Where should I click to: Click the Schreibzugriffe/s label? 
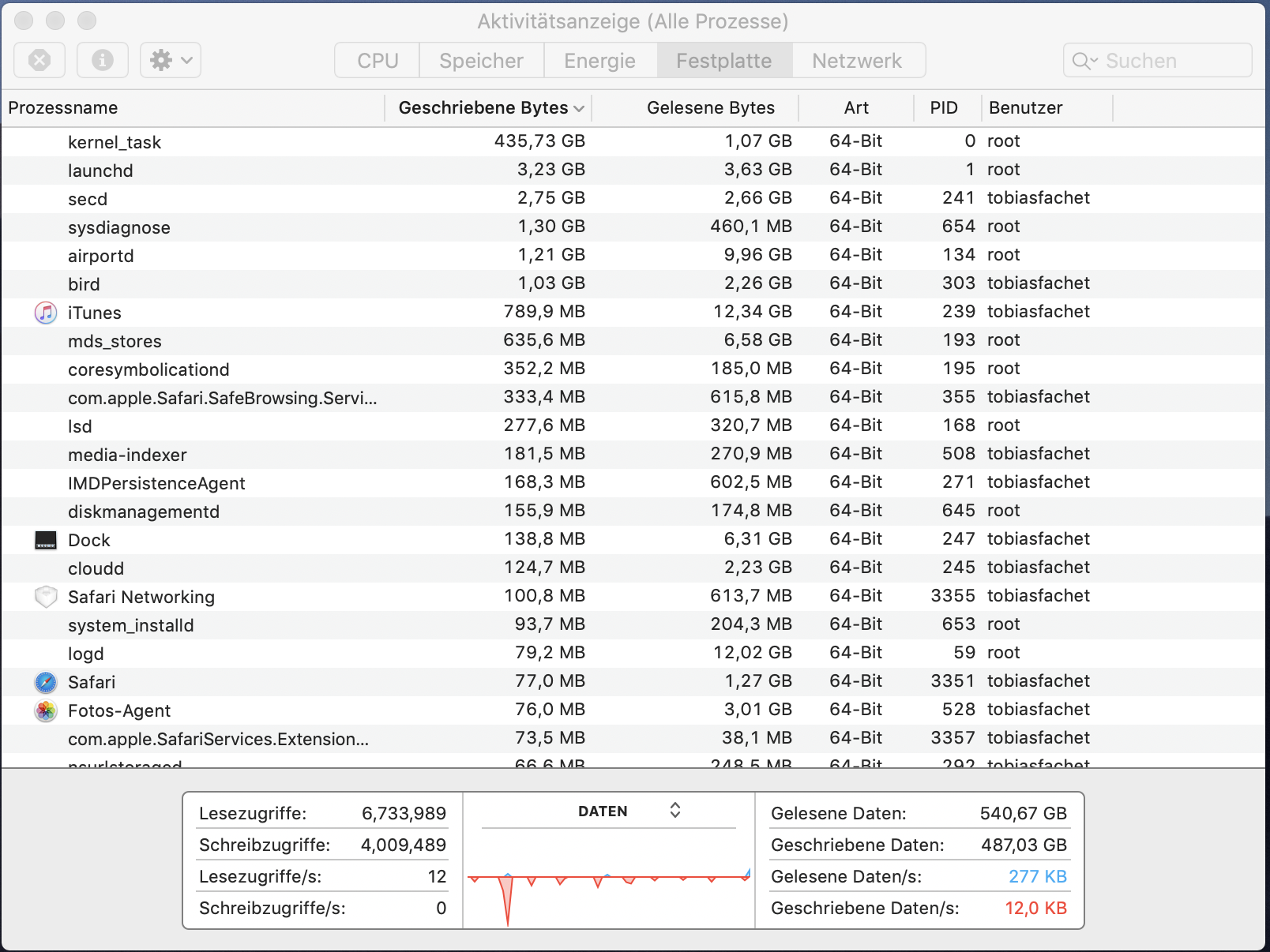pos(272,908)
